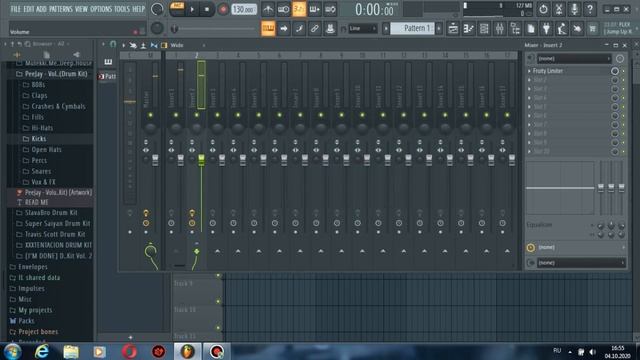The width and height of the screenshot is (640, 360).
Task: Open mixer input dropdown showing (none)
Action: 573,58
